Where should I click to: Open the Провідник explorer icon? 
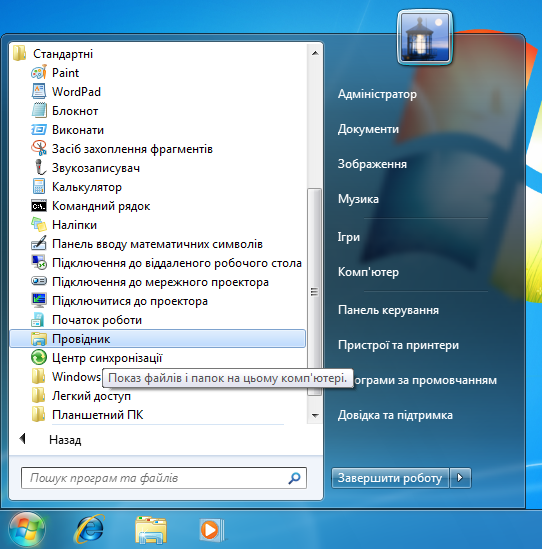pos(39,339)
